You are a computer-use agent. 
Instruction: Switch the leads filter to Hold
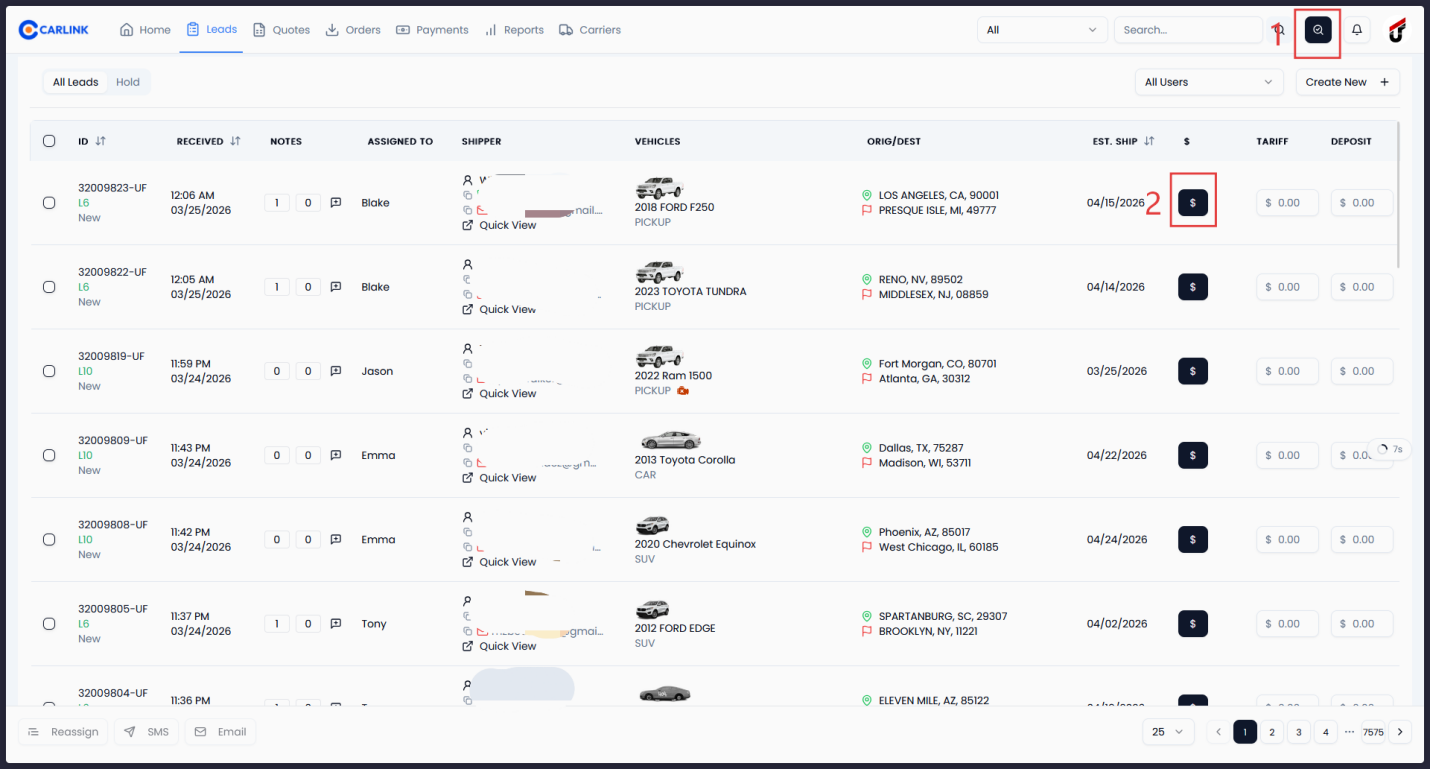128,81
